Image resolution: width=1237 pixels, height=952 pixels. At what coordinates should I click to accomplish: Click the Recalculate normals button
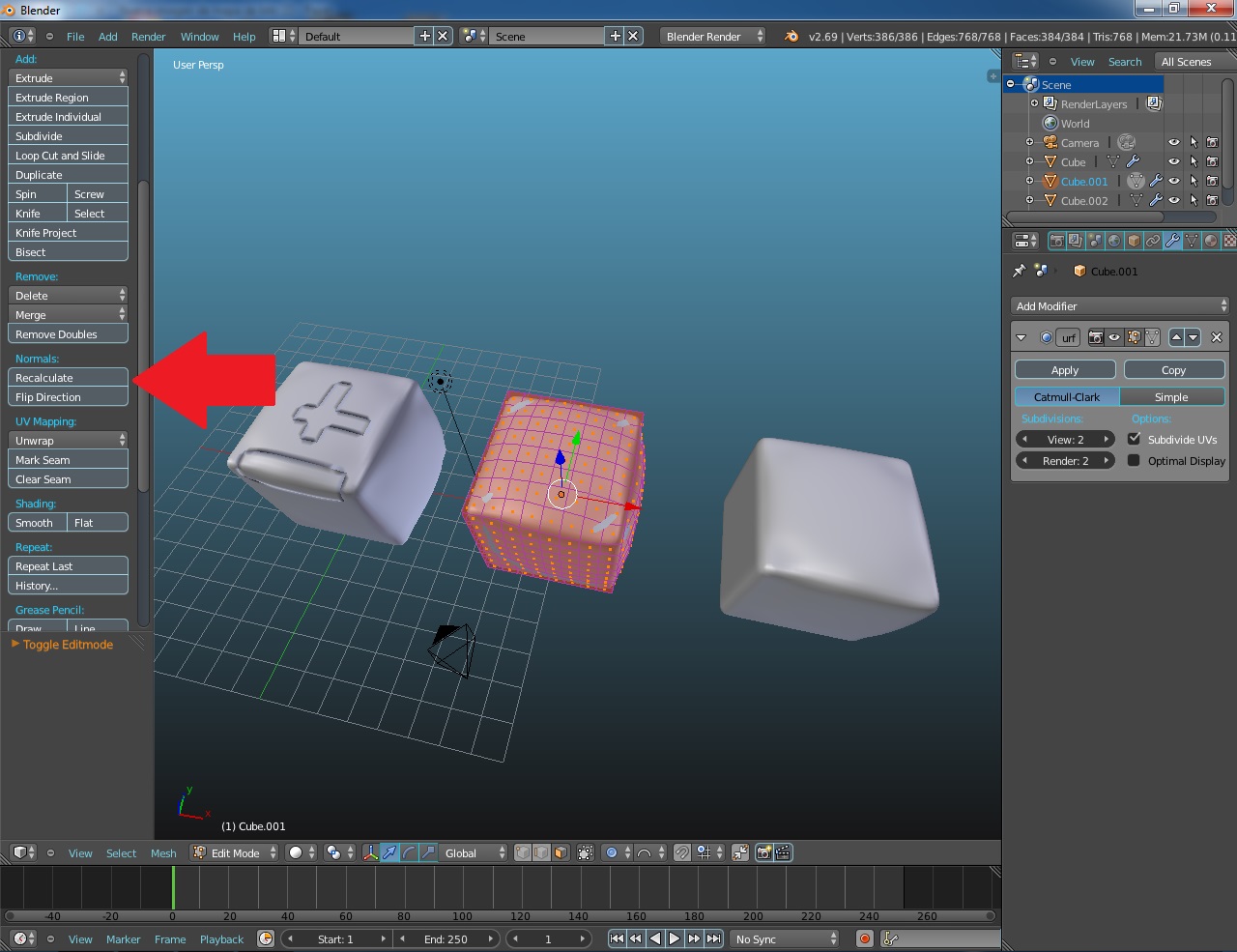[x=68, y=378]
